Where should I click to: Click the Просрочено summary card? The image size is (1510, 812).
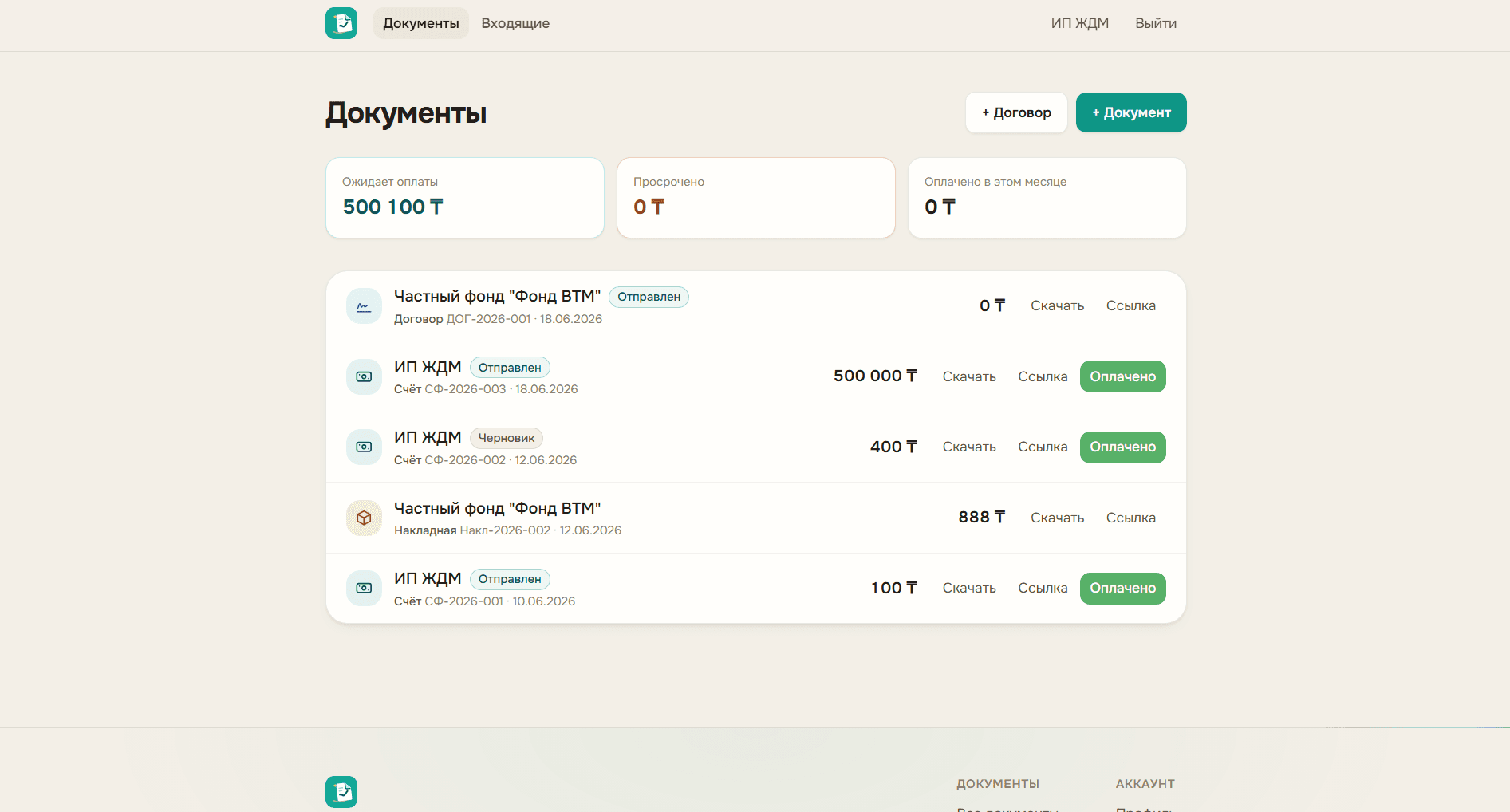[x=756, y=198]
